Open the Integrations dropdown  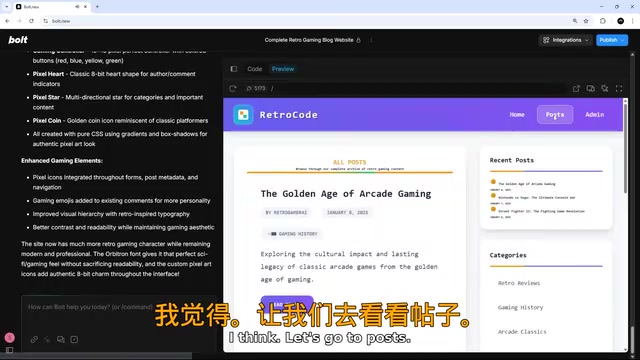point(566,40)
